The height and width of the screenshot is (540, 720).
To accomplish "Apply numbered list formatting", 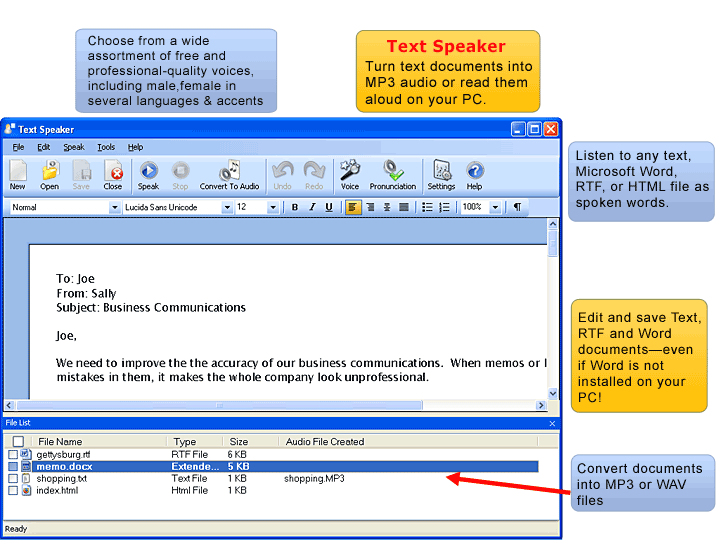I will click(x=444, y=207).
